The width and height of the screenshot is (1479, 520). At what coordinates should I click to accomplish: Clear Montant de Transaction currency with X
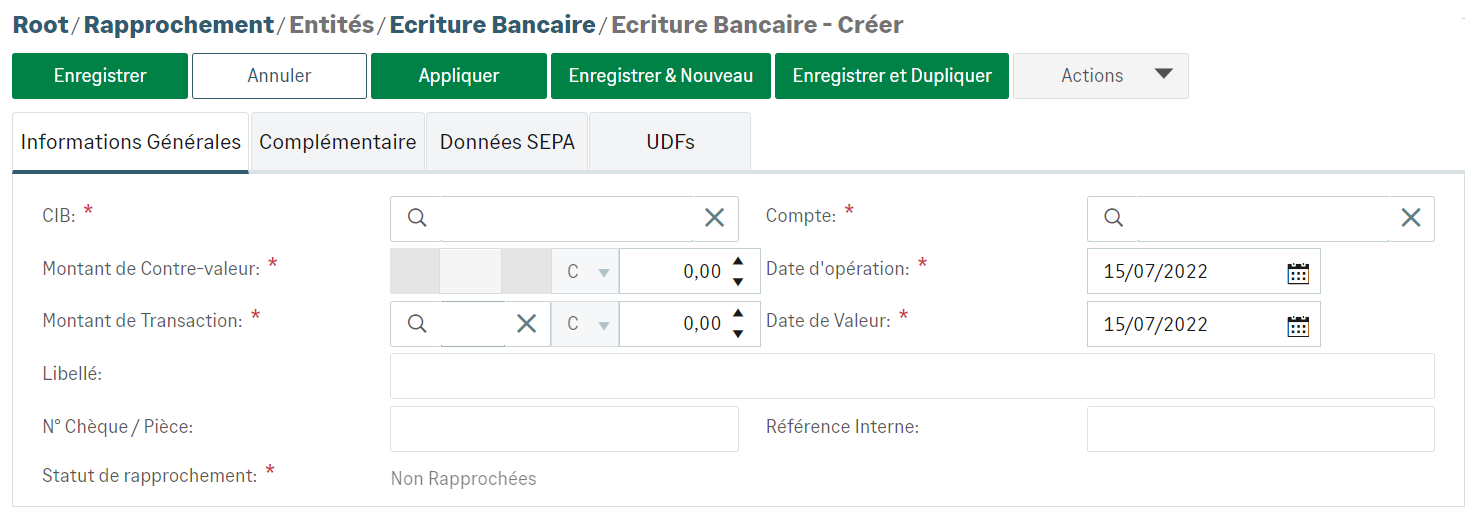[x=526, y=324]
